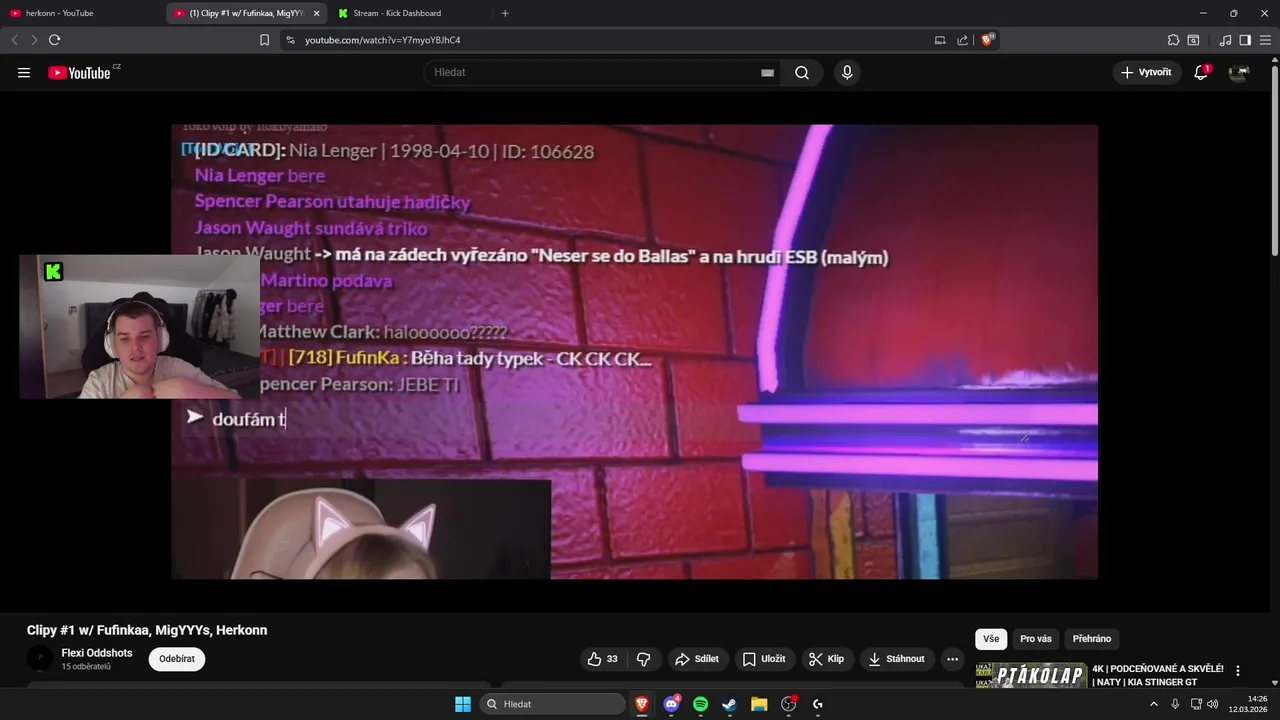The width and height of the screenshot is (1280, 720).
Task: Open Discord from the taskbar
Action: coord(672,704)
